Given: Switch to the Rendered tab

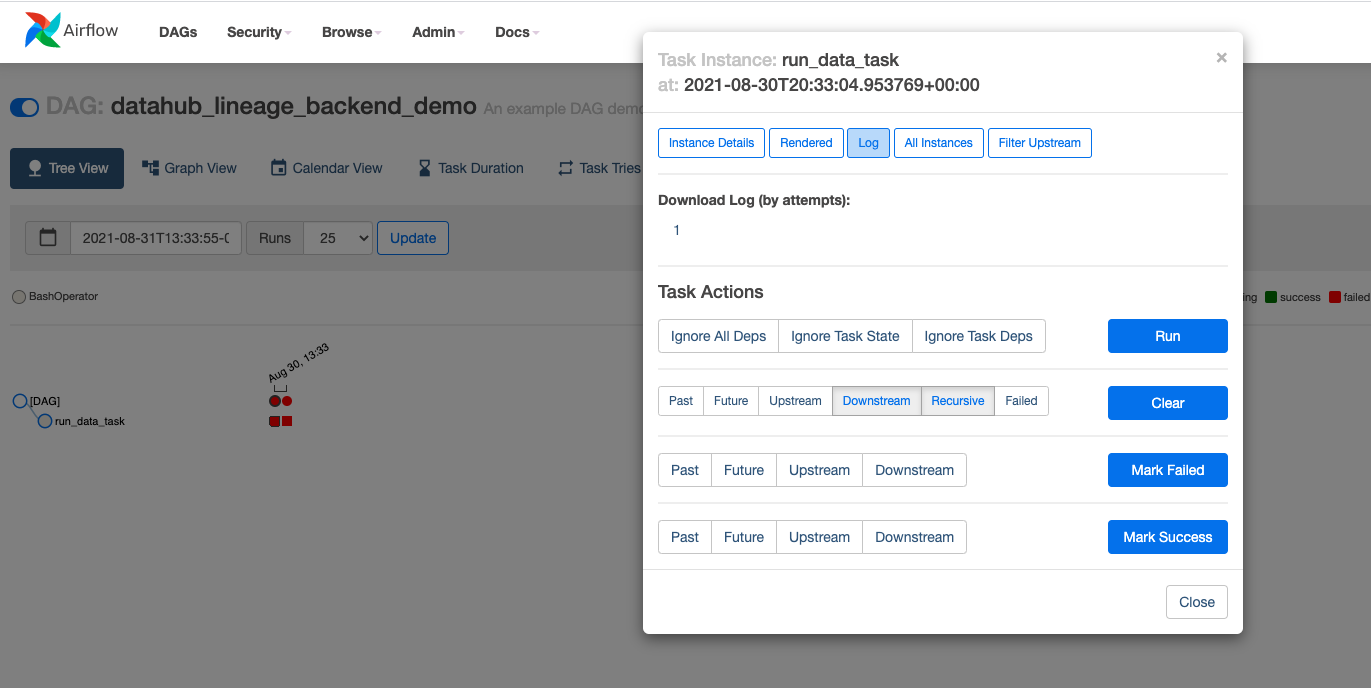Looking at the screenshot, I should coord(806,143).
